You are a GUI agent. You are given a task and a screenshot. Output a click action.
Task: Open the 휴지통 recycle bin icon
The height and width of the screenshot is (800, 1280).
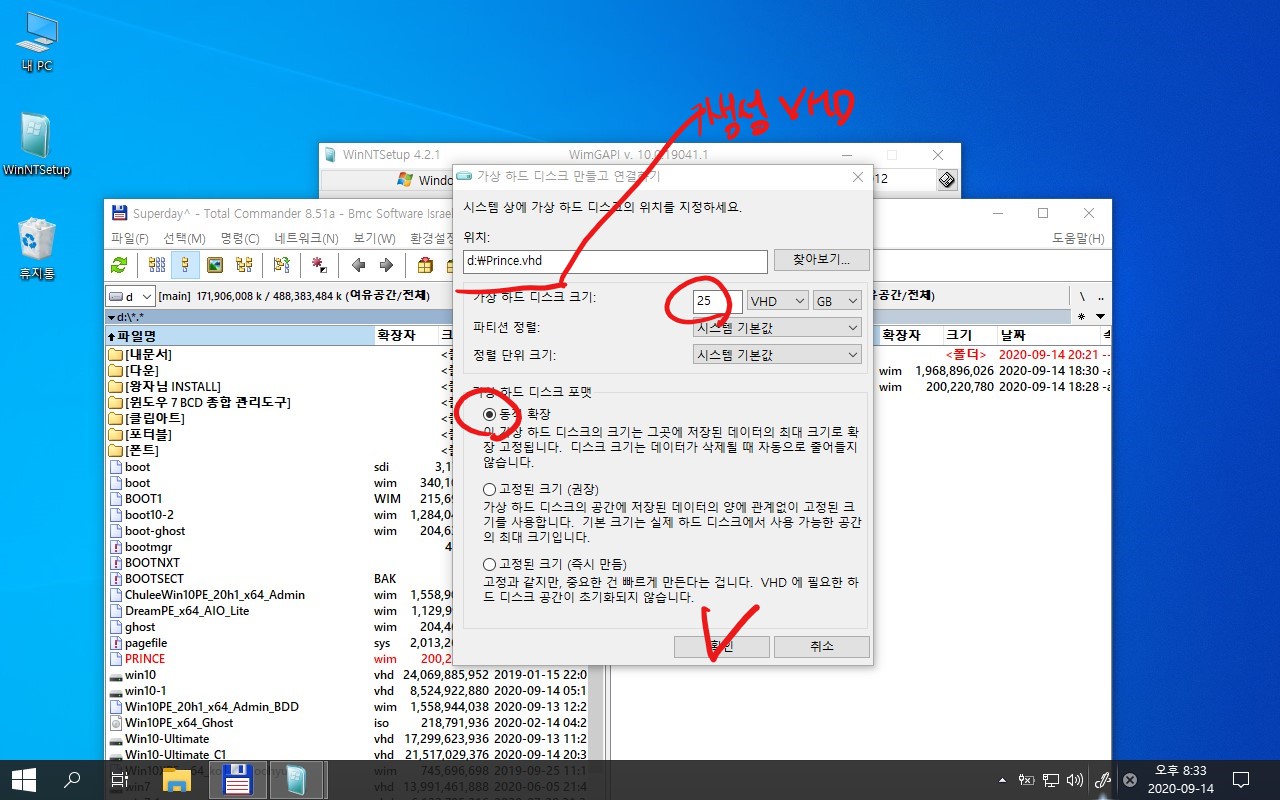[x=37, y=250]
